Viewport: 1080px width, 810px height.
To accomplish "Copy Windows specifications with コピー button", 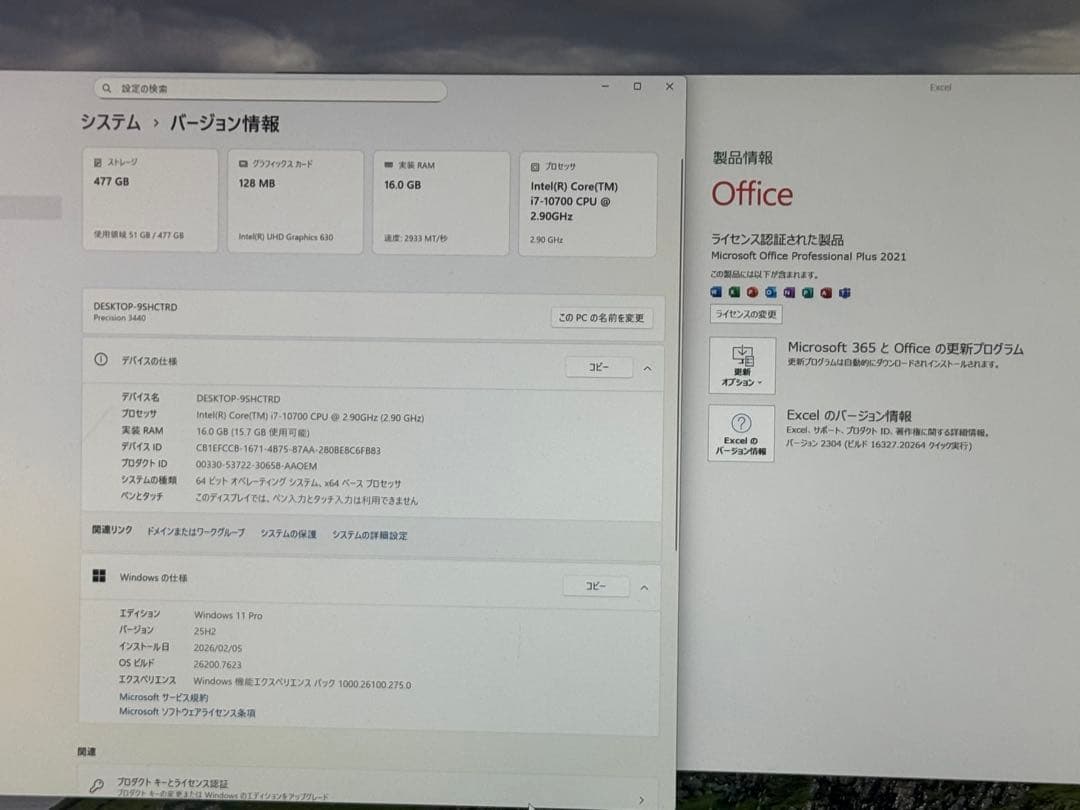I will [596, 585].
